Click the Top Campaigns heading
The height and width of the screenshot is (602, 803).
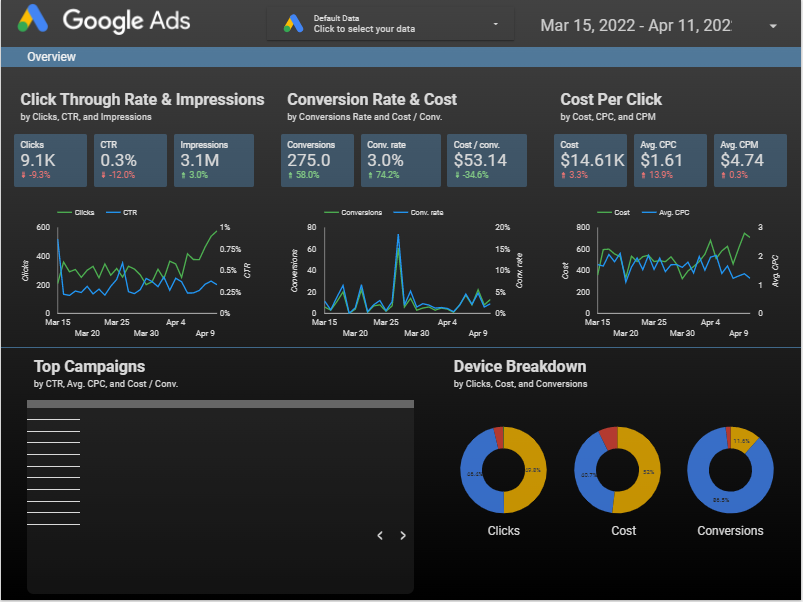90,367
